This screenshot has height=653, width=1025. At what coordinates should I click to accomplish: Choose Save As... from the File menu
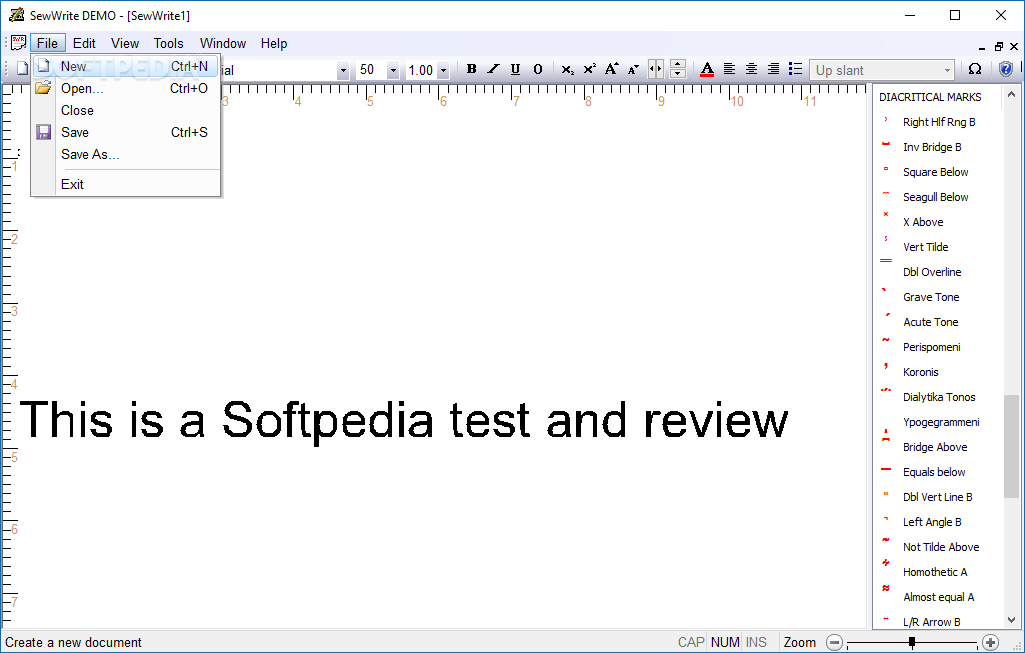point(126,154)
